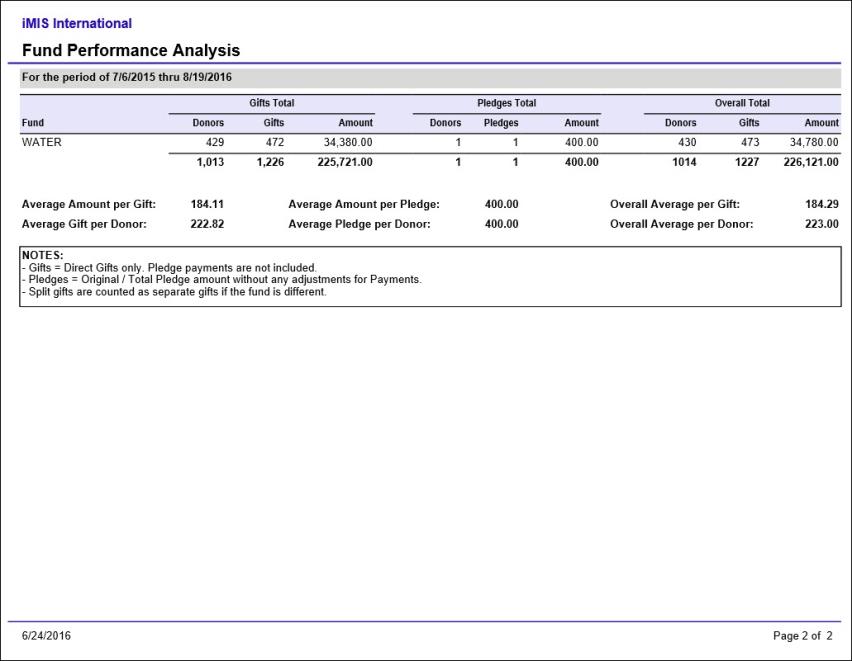The width and height of the screenshot is (852, 661).
Task: Click the Fund column header
Action: click(x=33, y=122)
